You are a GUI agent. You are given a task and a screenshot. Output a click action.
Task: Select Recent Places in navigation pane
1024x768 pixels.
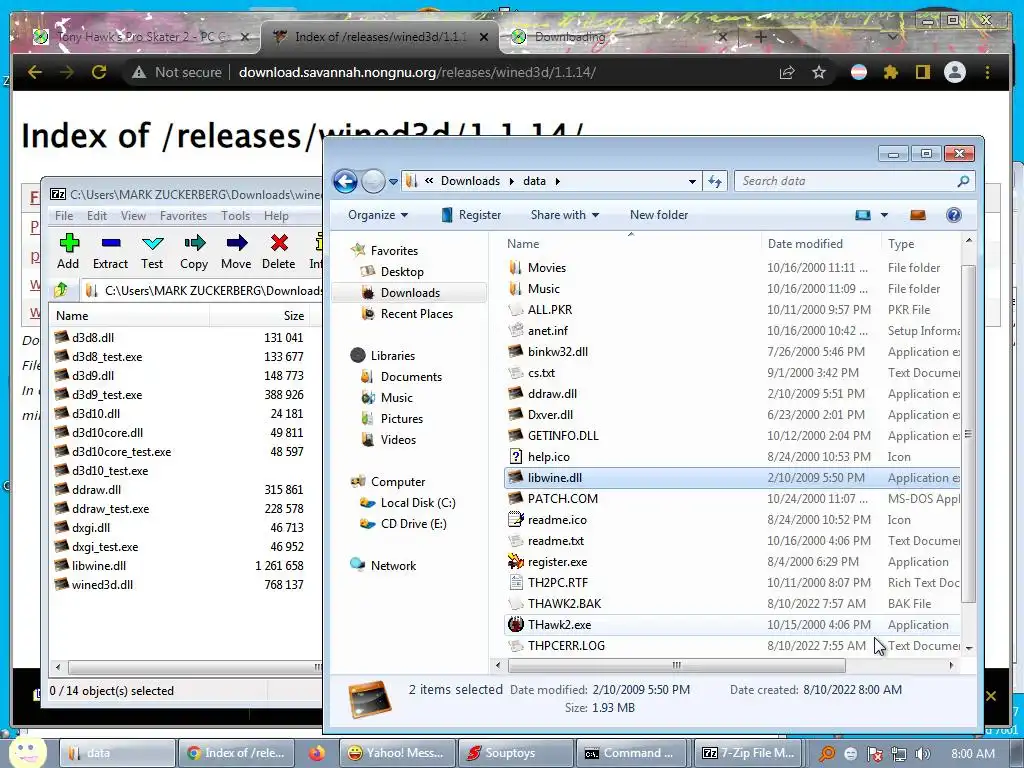[417, 313]
